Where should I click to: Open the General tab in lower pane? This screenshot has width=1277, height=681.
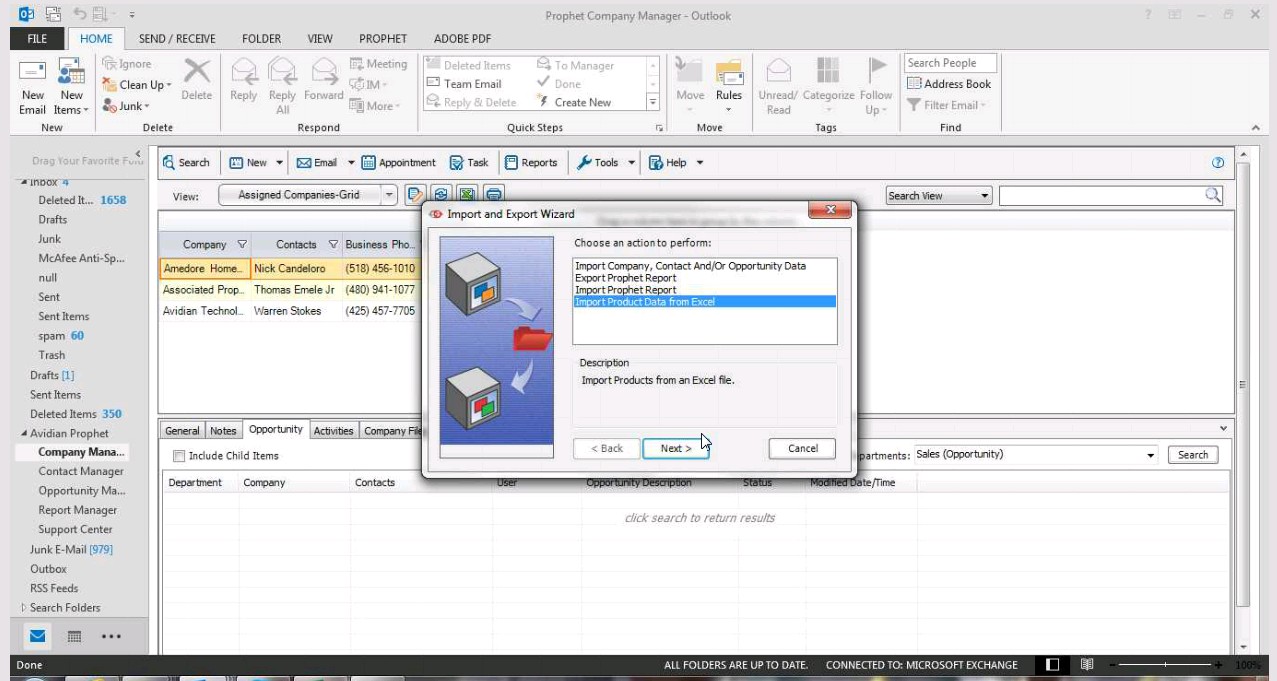[182, 431]
